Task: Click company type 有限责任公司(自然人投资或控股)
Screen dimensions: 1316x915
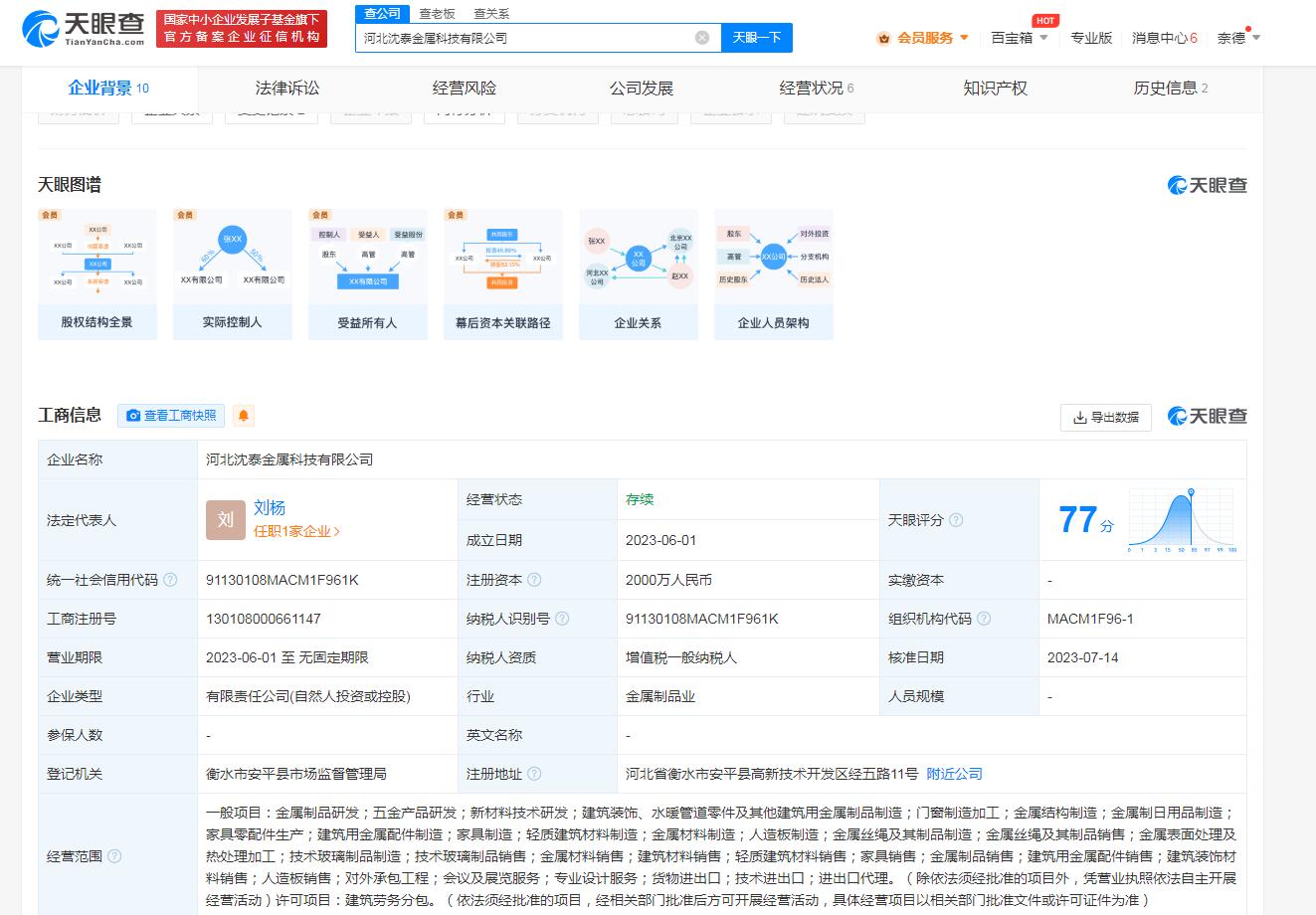Action: 308,696
